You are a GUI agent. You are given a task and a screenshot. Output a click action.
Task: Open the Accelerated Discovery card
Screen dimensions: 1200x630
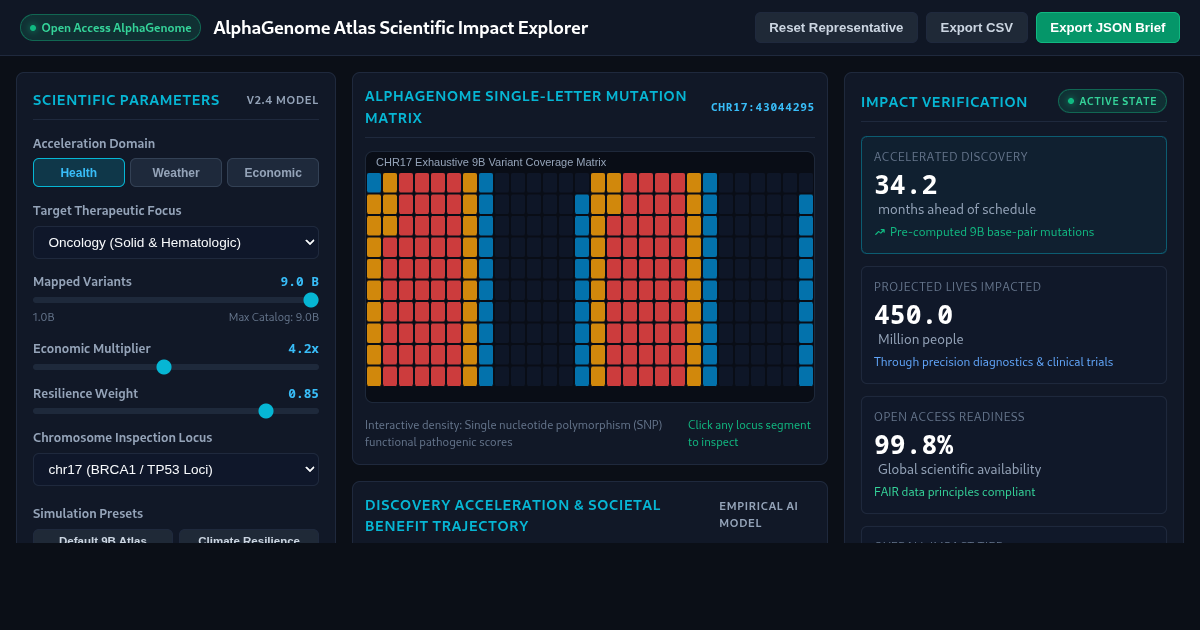[1014, 195]
